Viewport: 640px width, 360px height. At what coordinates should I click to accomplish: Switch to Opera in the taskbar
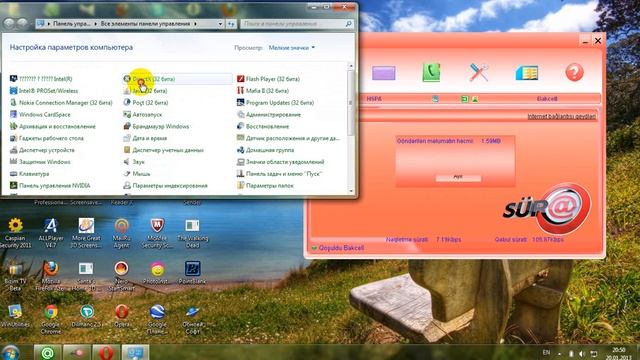coord(106,353)
